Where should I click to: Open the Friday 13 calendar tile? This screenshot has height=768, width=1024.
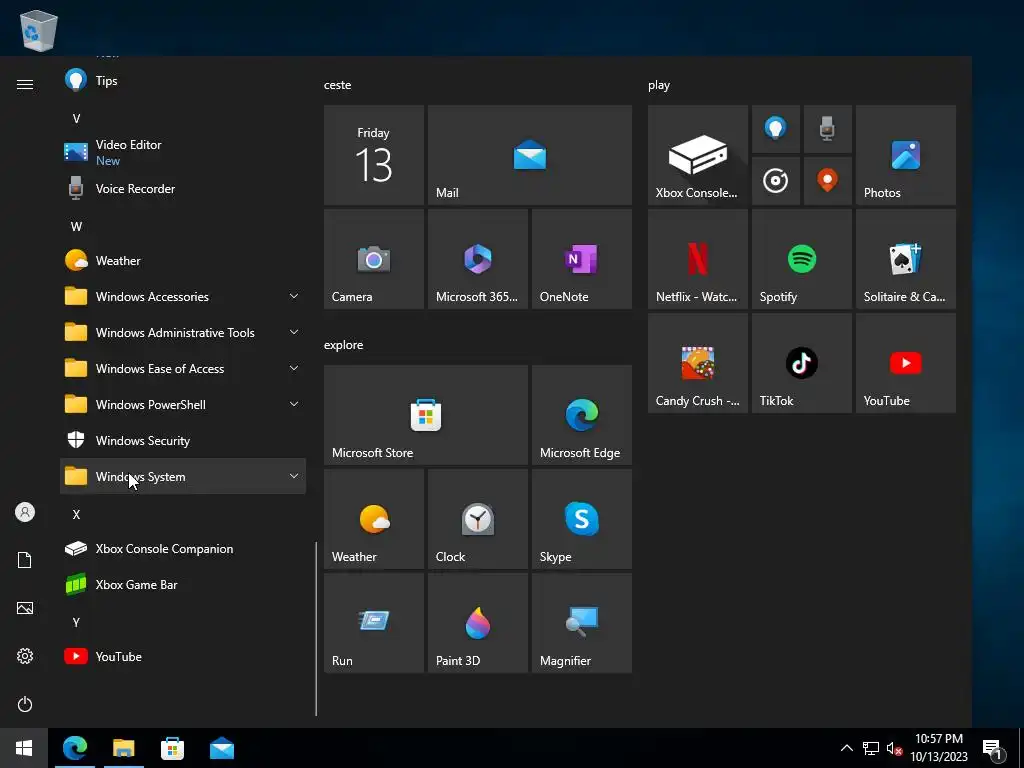pos(374,155)
